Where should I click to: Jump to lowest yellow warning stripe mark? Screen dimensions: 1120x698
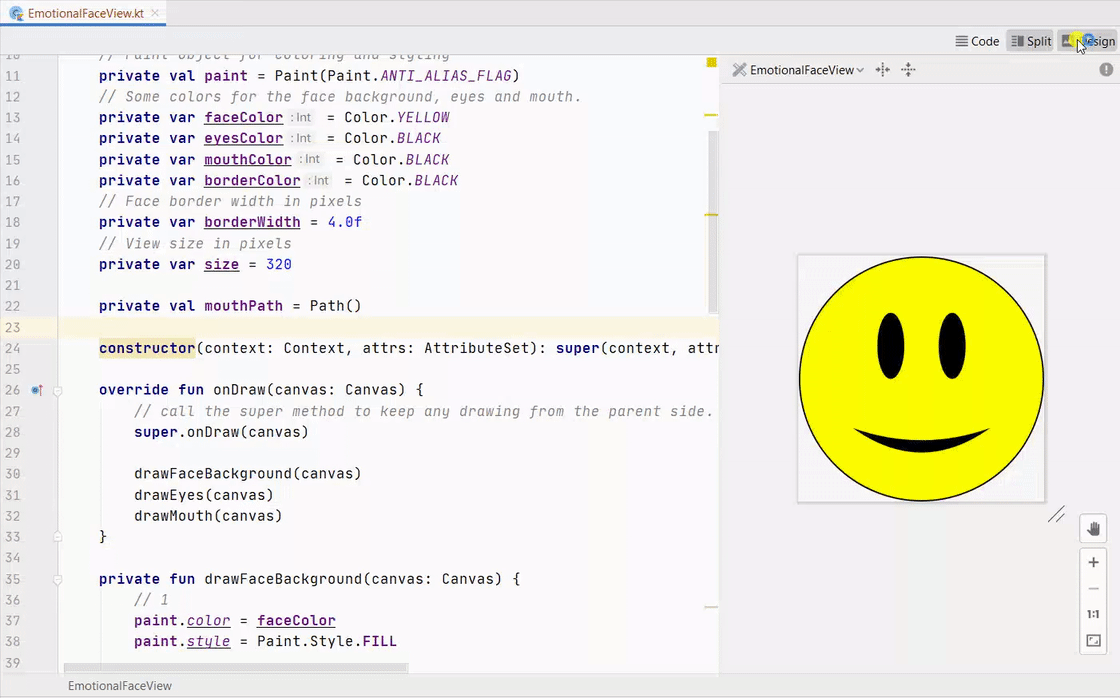[711, 607]
